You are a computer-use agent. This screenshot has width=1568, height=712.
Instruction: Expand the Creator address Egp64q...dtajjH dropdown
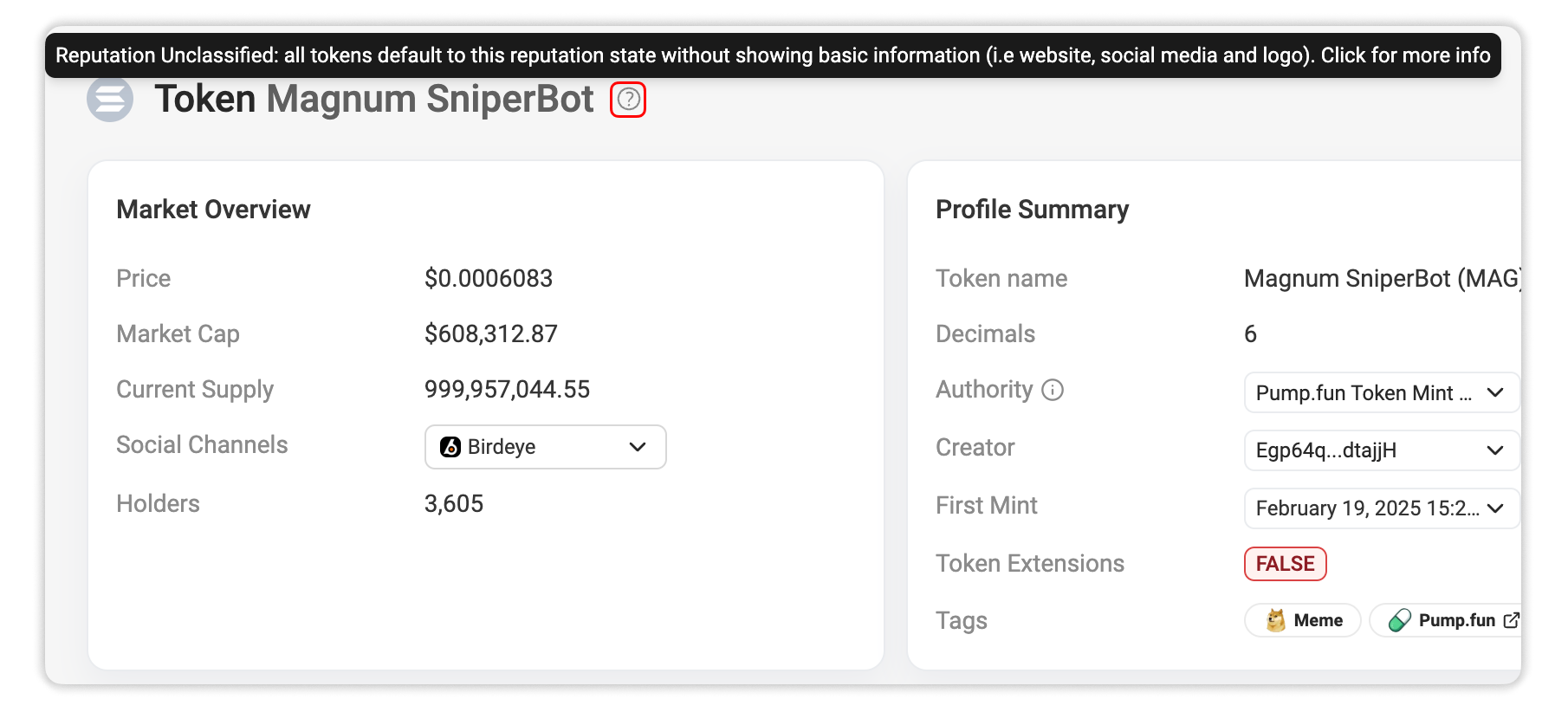(1382, 450)
